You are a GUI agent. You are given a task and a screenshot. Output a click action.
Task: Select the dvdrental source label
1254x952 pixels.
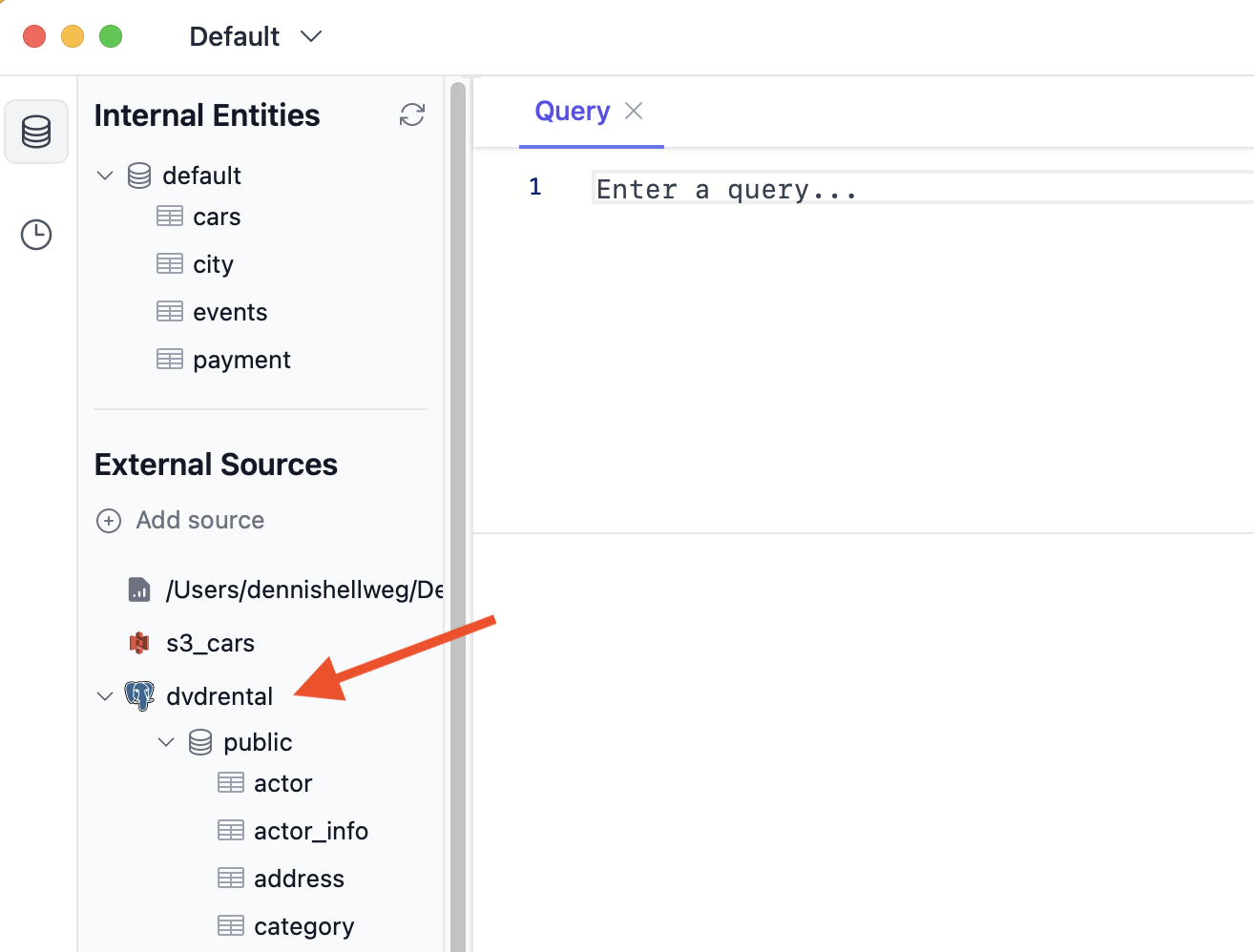pos(219,696)
